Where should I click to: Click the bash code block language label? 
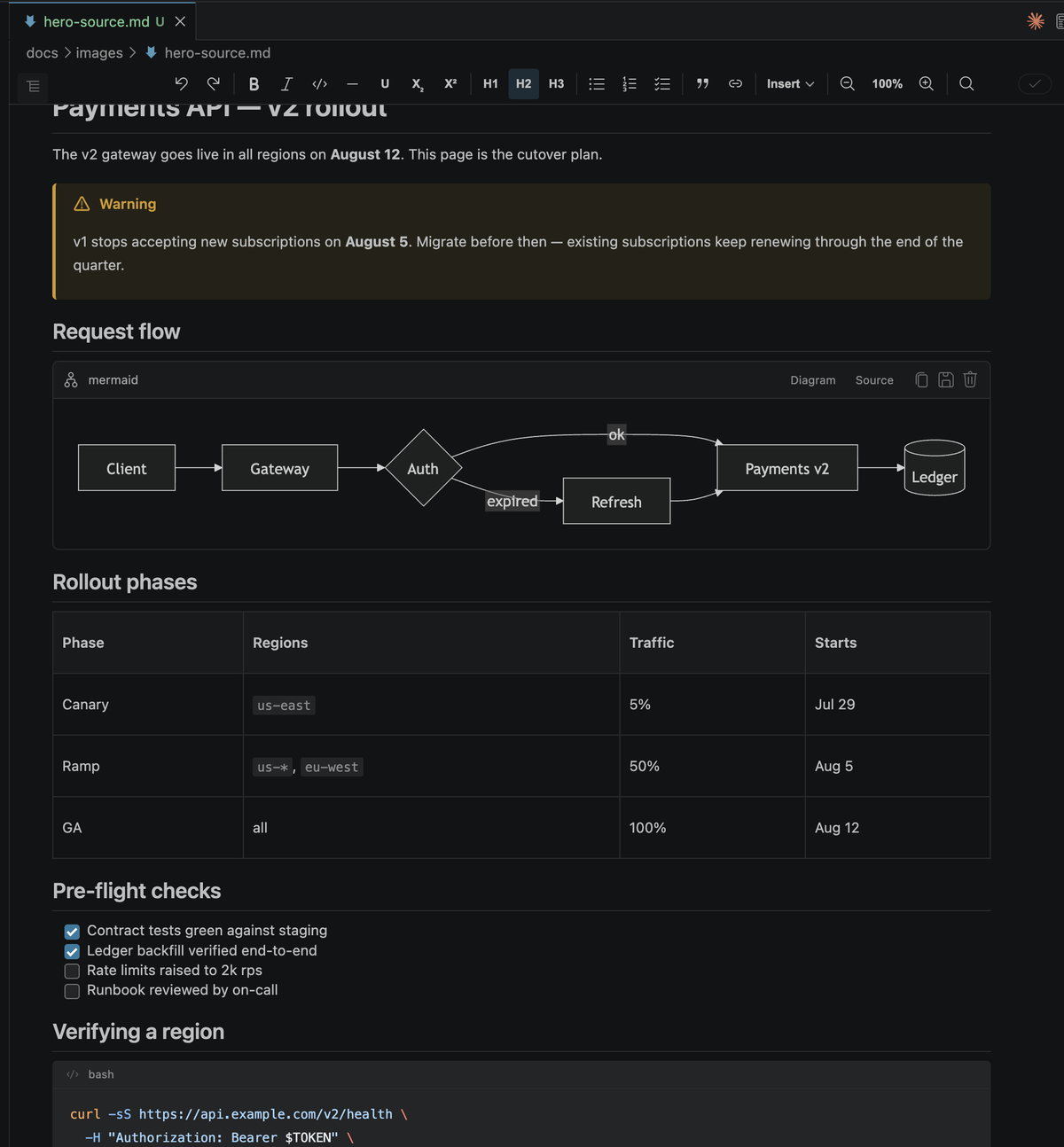point(101,1074)
